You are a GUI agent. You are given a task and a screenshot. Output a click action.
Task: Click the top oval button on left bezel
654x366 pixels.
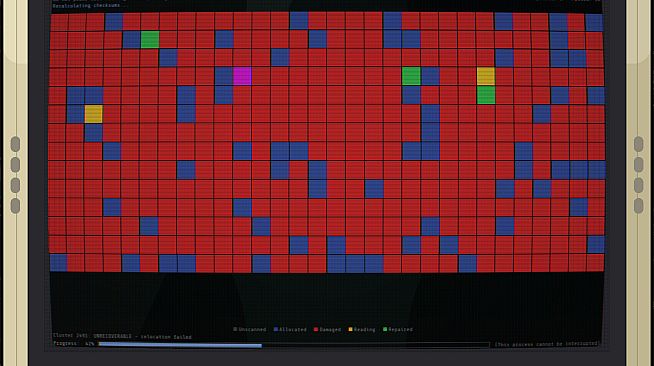click(x=15, y=144)
